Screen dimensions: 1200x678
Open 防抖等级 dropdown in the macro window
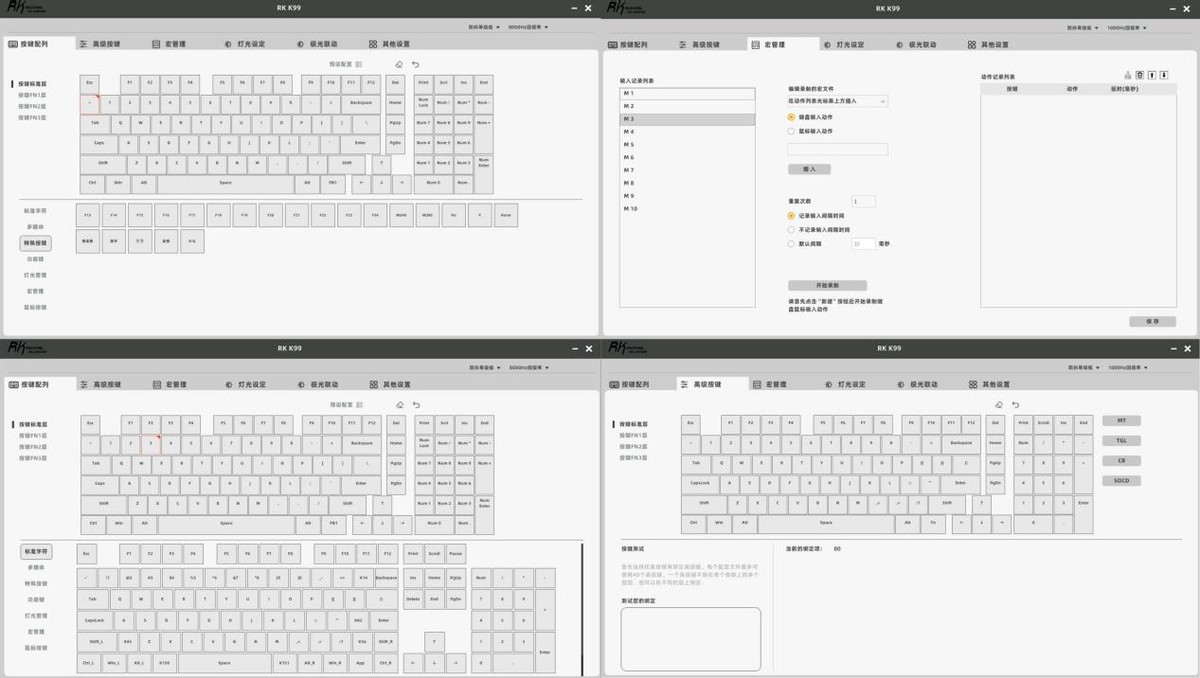[x=1081, y=28]
